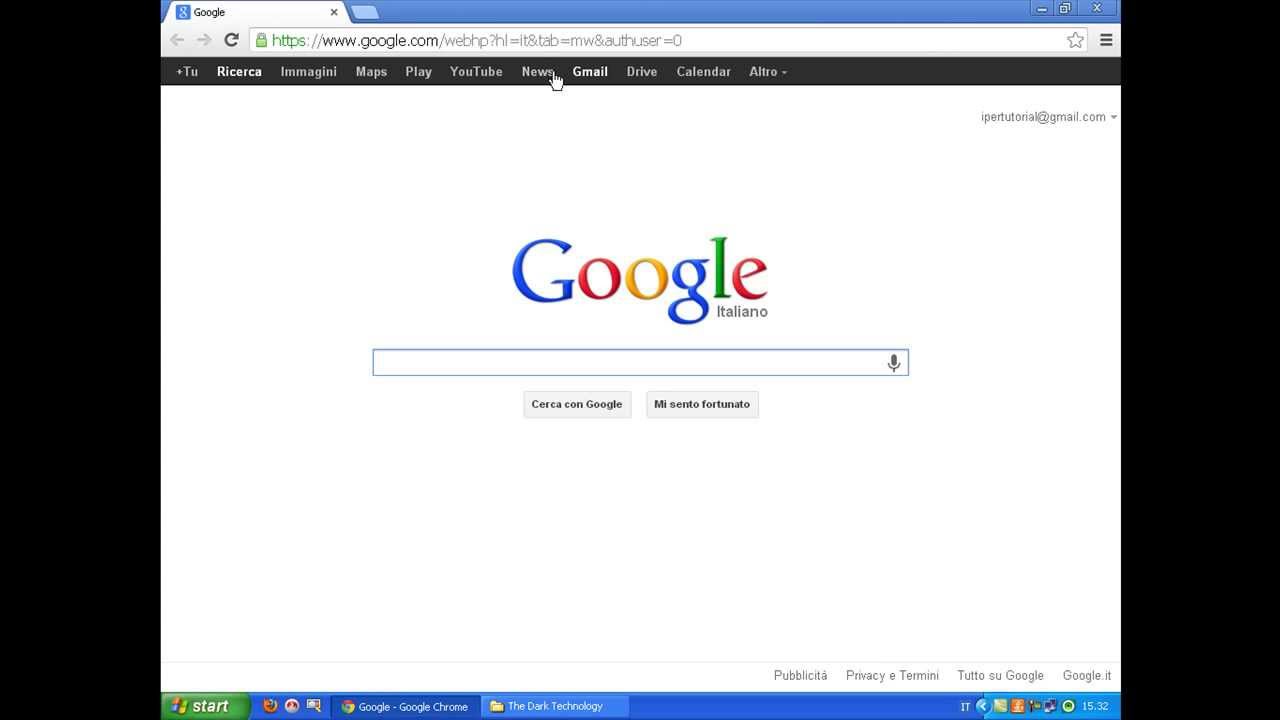Open YouTube in the Google bar
Screen dimensions: 1280x720
point(476,72)
